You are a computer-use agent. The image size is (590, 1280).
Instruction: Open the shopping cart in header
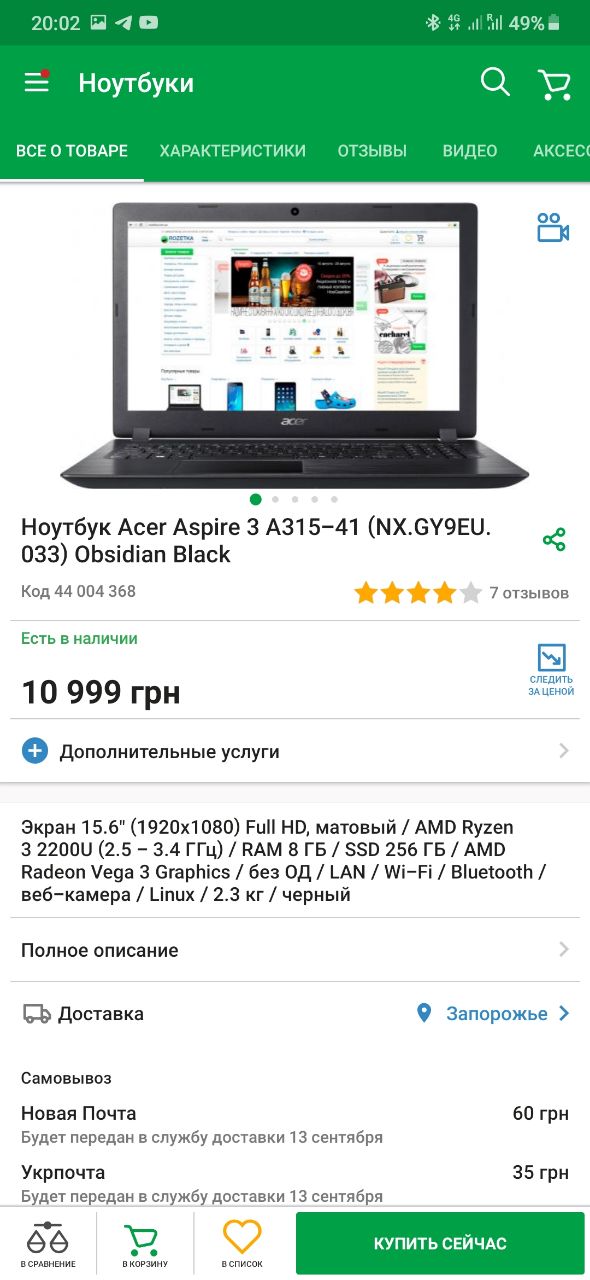coord(554,84)
